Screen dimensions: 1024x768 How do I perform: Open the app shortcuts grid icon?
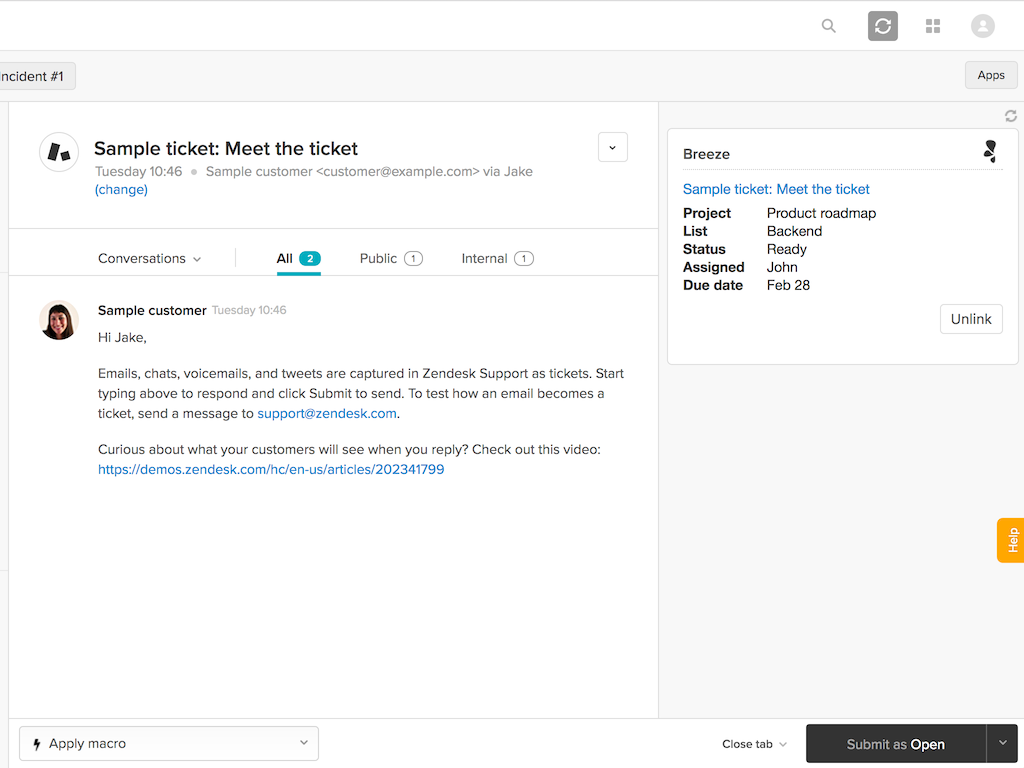[933, 26]
